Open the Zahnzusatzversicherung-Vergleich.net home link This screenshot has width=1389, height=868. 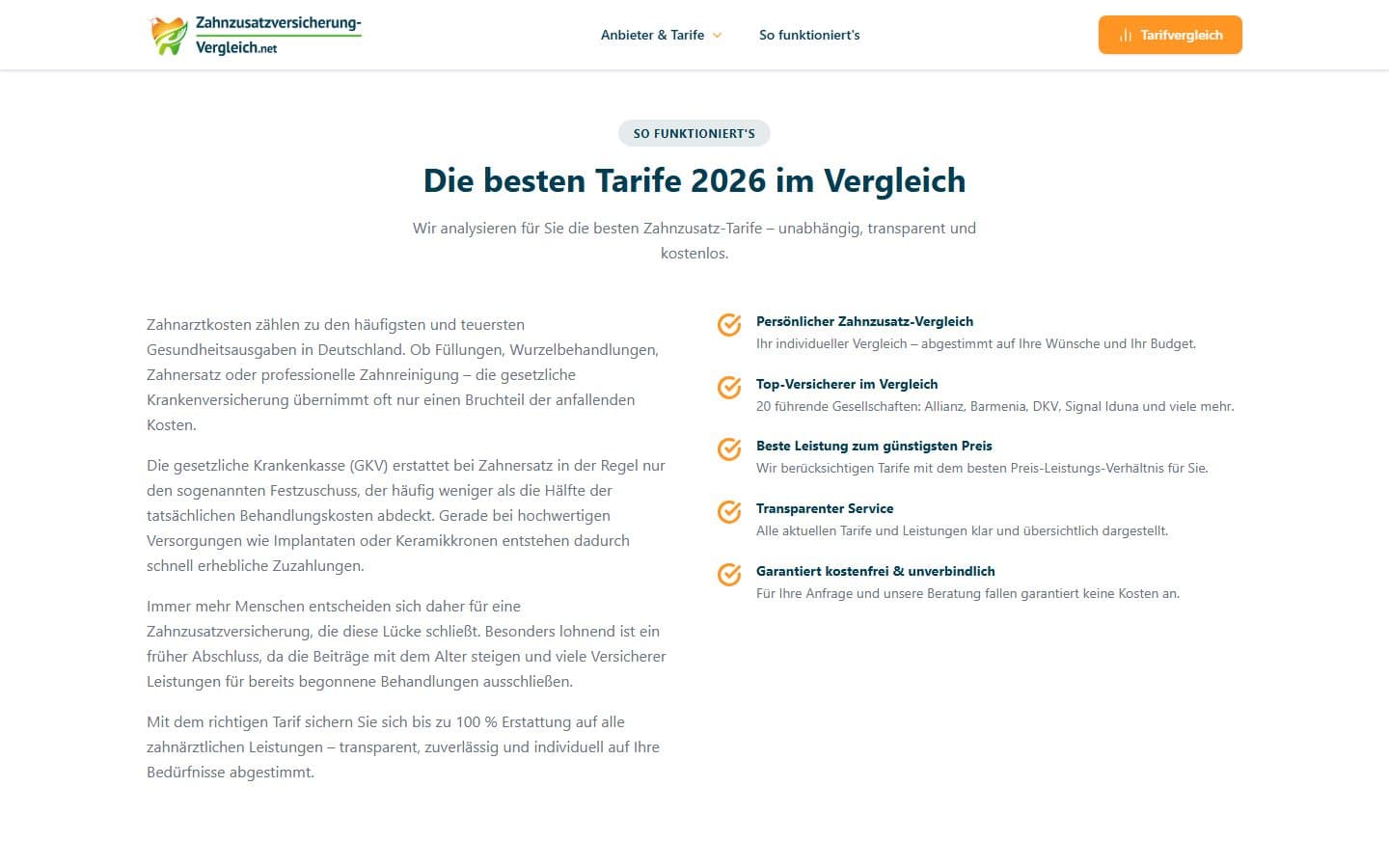pyautogui.click(x=255, y=35)
